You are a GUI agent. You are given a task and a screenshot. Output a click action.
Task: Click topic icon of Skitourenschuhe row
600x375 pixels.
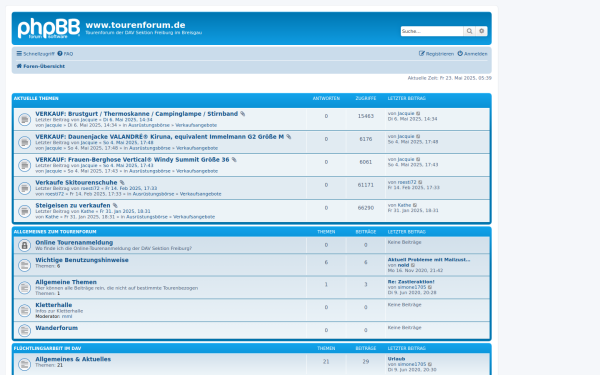[24, 188]
